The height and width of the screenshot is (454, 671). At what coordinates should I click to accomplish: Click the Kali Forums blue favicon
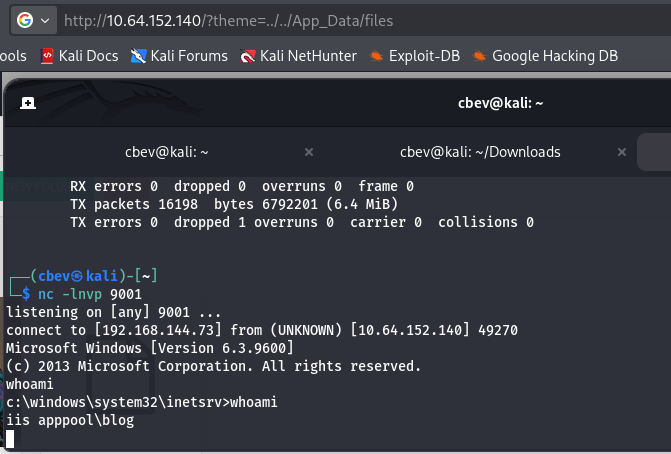coord(138,56)
